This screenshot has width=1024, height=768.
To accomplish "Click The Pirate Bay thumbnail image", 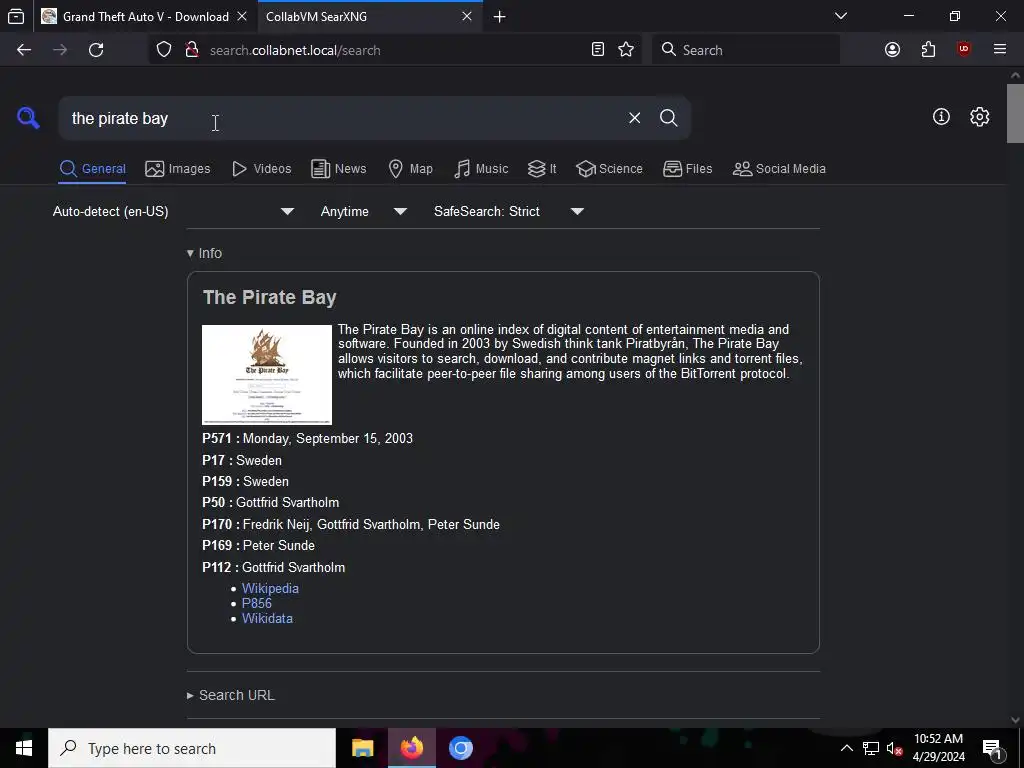I will pyautogui.click(x=267, y=375).
